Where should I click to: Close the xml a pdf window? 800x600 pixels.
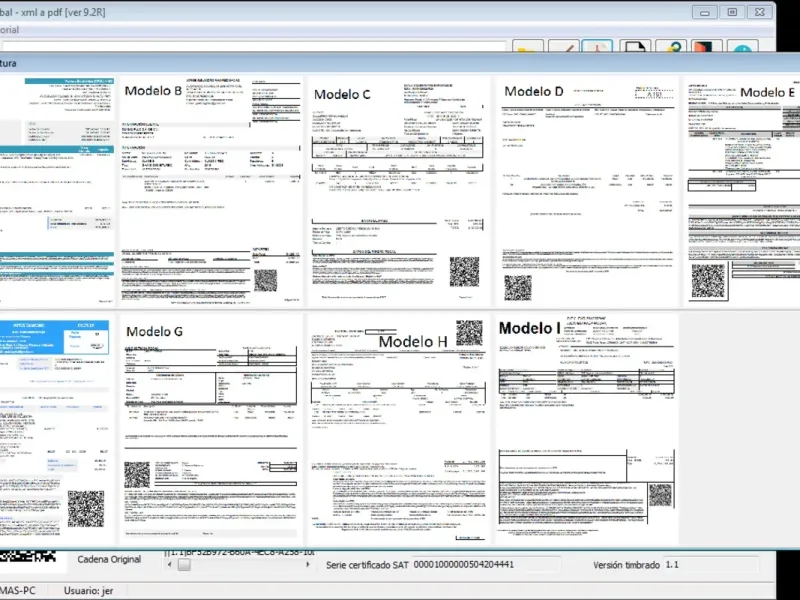click(x=760, y=12)
